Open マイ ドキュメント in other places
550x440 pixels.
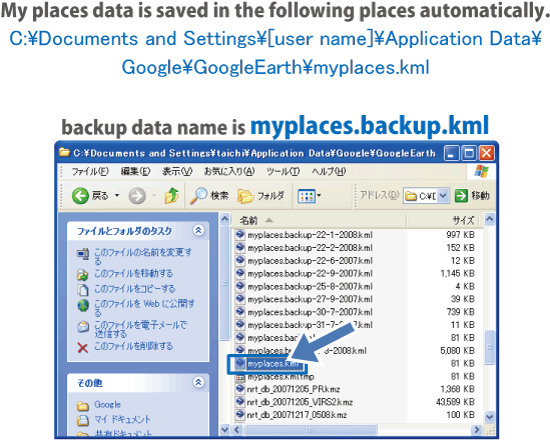pyautogui.click(x=122, y=419)
